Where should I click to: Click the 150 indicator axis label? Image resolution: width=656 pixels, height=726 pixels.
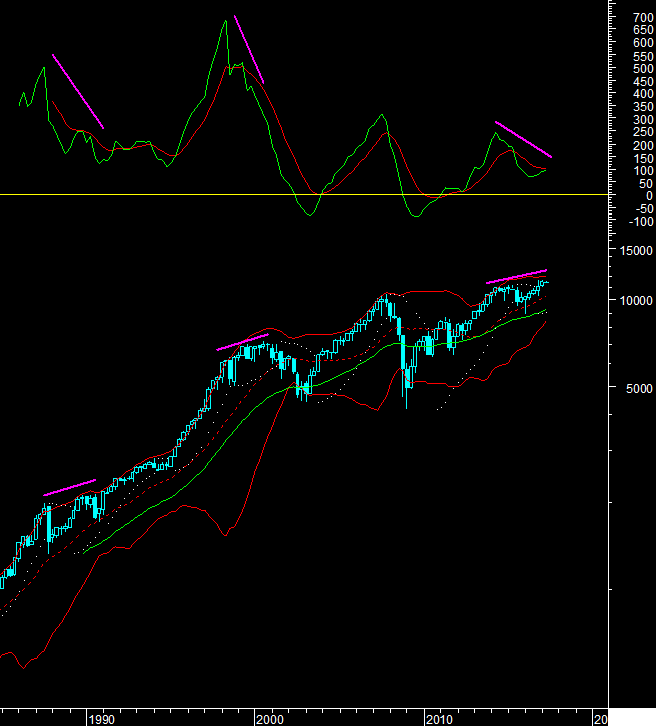pyautogui.click(x=643, y=159)
